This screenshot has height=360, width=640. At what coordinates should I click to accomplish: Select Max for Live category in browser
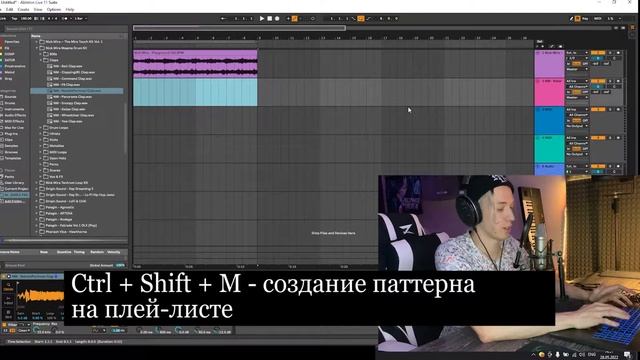14,127
